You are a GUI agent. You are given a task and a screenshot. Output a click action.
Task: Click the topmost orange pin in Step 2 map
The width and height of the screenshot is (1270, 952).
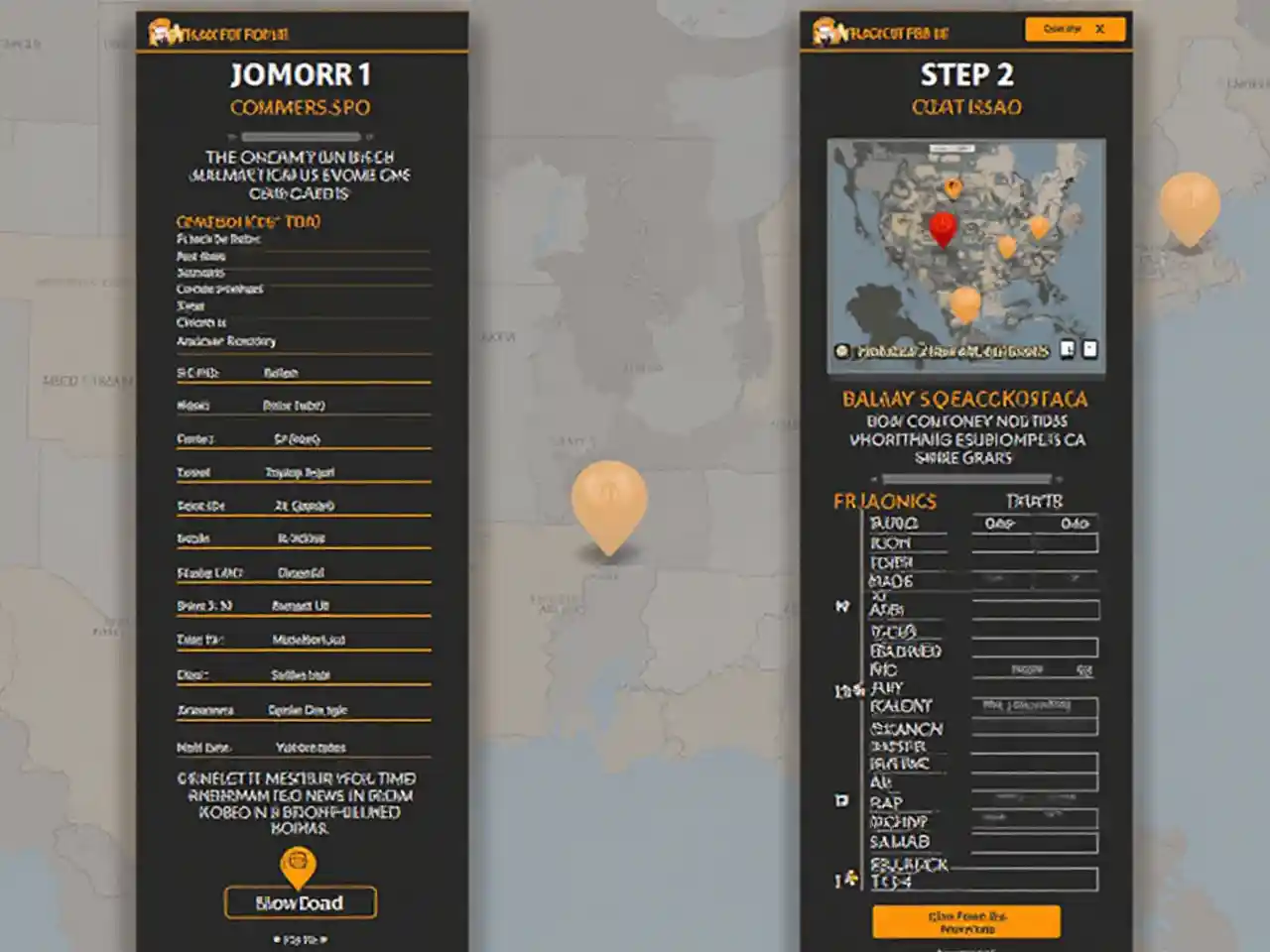coord(952,187)
